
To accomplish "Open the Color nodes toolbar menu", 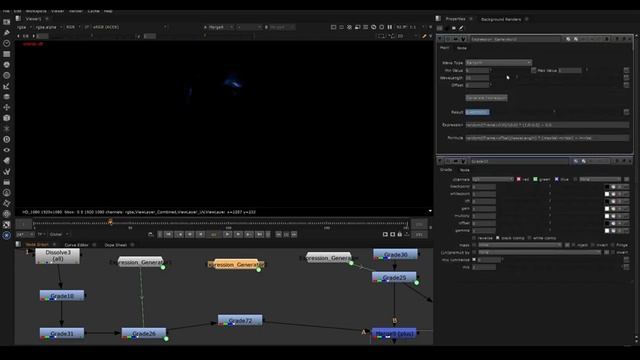I will click(7, 64).
